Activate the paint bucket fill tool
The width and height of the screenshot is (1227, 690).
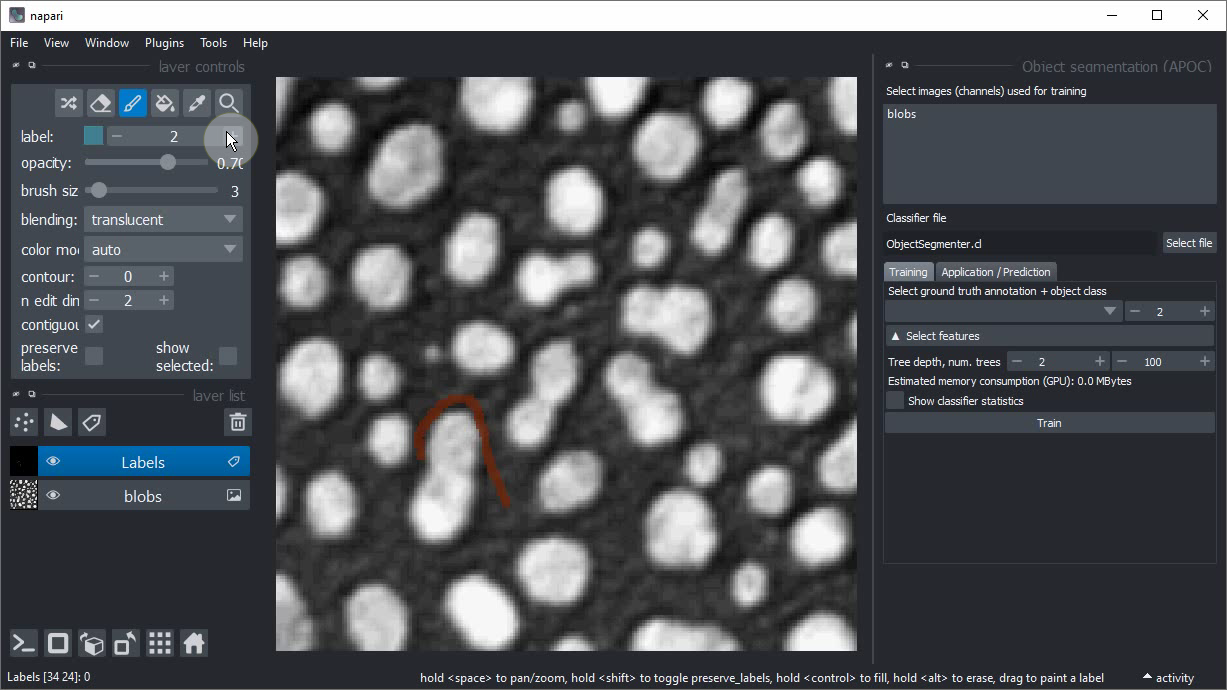pyautogui.click(x=165, y=103)
